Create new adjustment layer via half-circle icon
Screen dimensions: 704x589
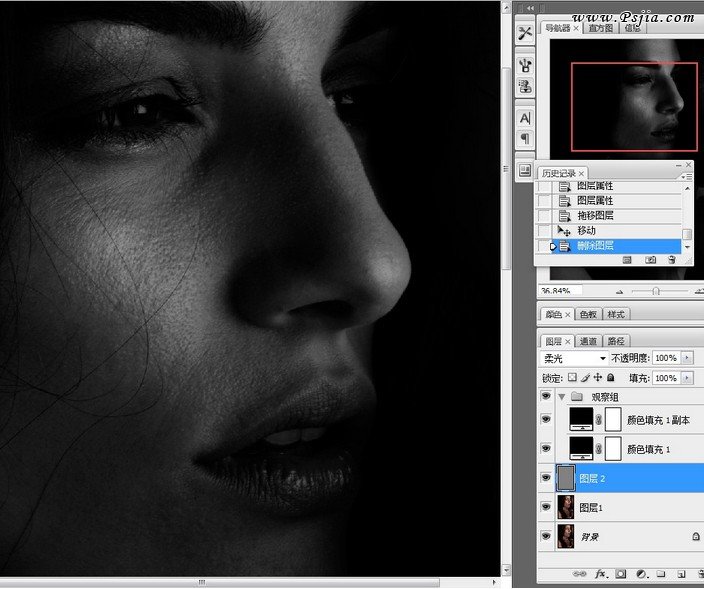(x=640, y=575)
